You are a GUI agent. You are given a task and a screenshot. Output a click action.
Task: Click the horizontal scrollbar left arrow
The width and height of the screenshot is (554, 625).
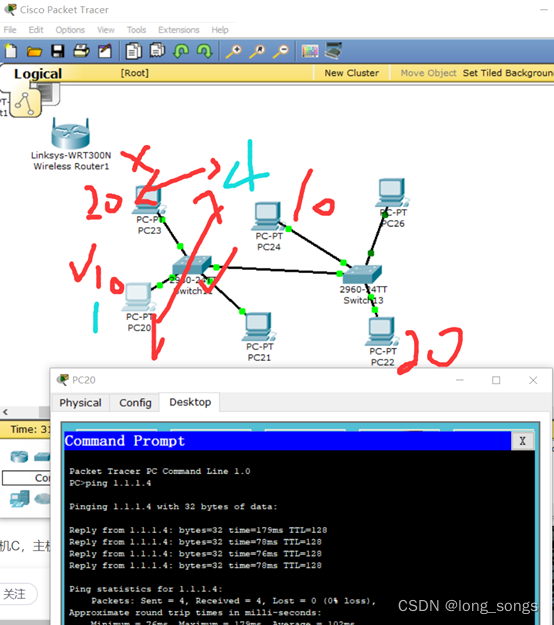tap(5, 412)
